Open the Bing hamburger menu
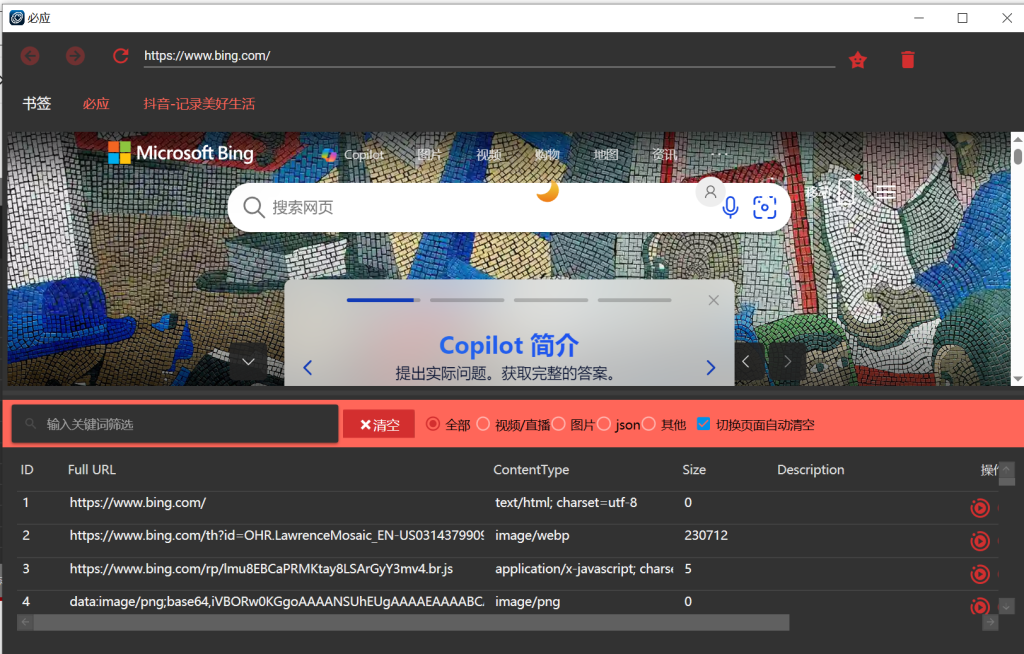Image resolution: width=1024 pixels, height=654 pixels. (886, 191)
